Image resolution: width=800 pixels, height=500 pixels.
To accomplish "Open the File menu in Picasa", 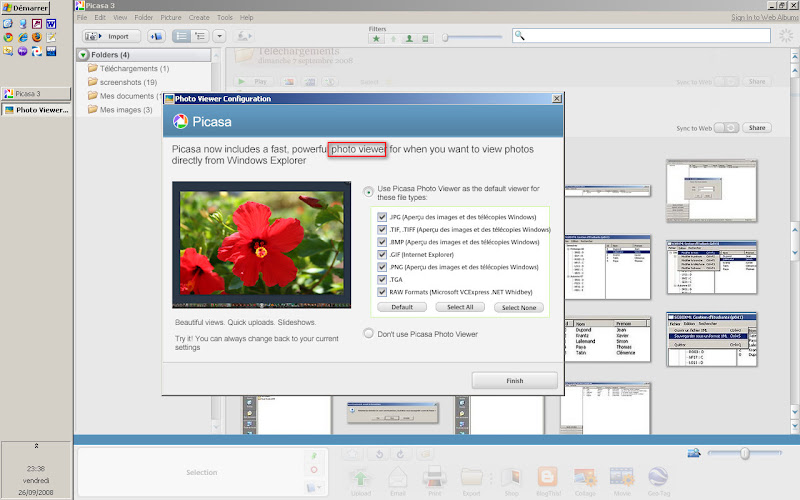I will coord(82,17).
